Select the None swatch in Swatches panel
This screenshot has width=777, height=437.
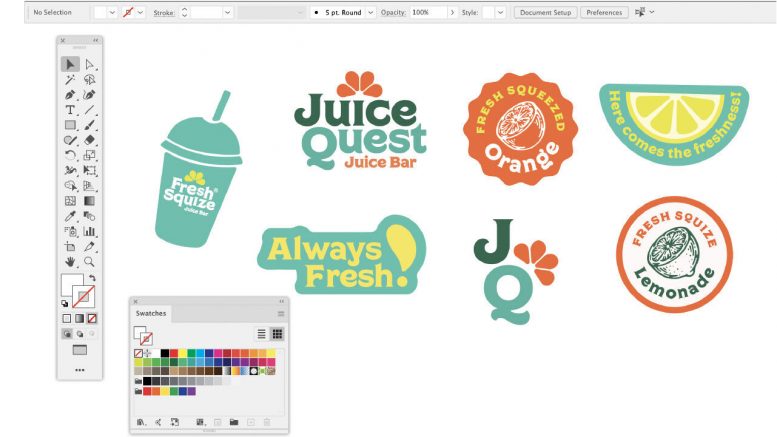coord(138,353)
